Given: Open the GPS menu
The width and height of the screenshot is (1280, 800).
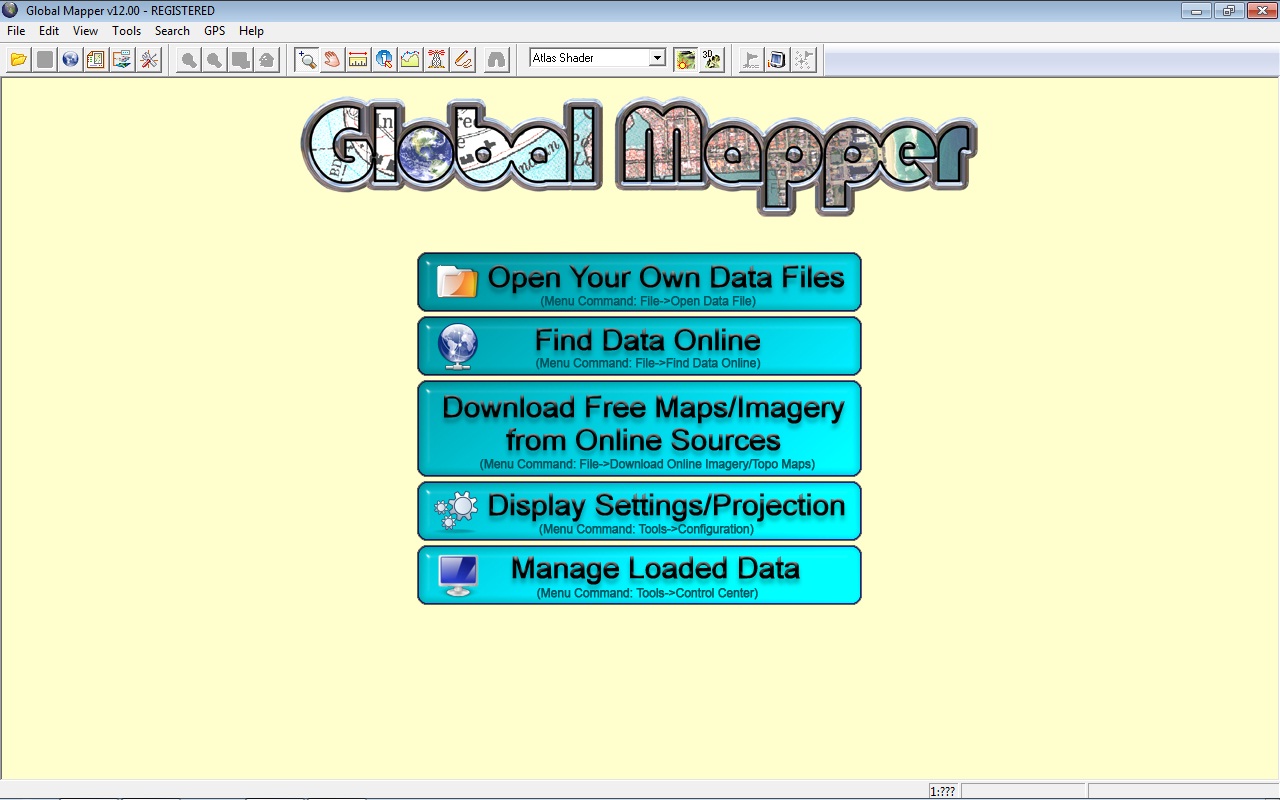Looking at the screenshot, I should pos(214,31).
